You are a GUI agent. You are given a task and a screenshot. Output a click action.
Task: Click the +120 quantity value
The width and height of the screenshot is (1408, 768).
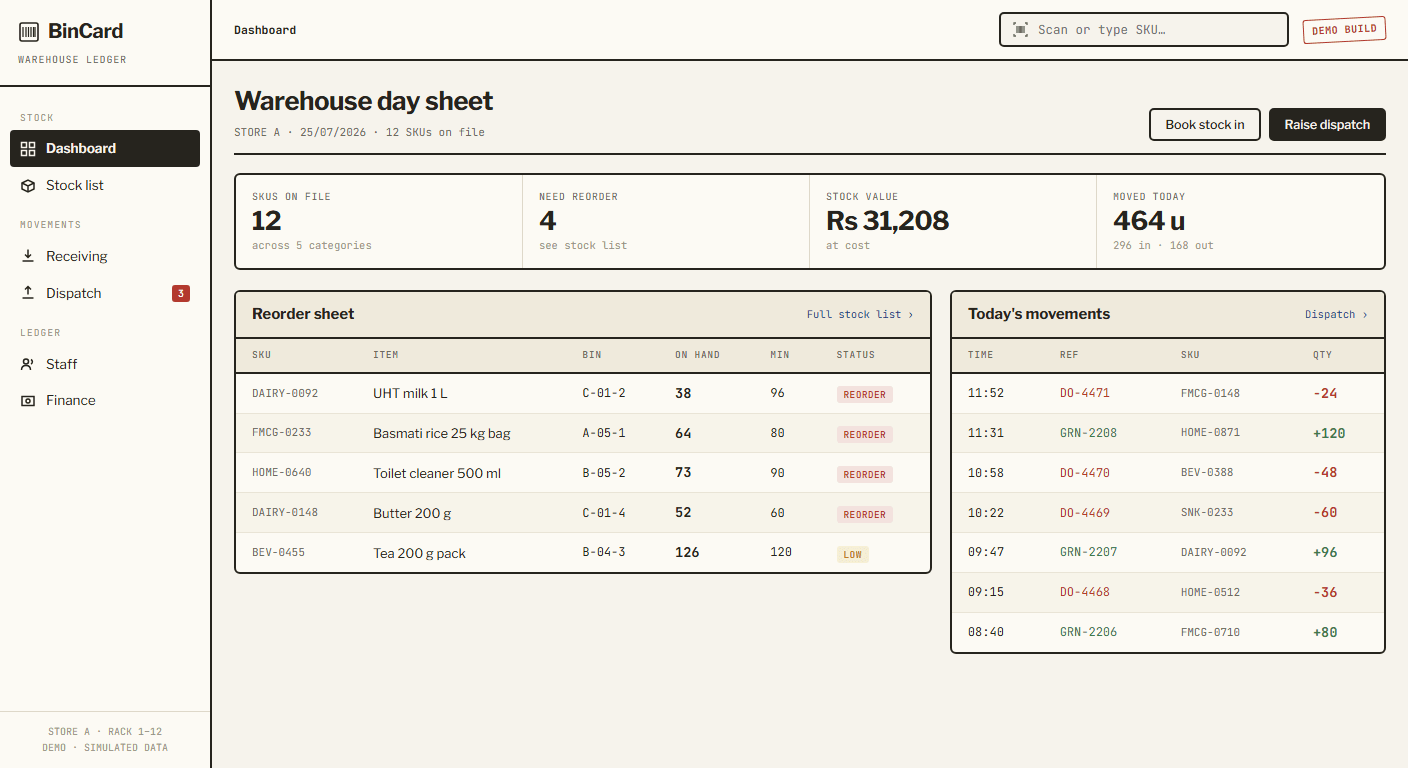1329,433
